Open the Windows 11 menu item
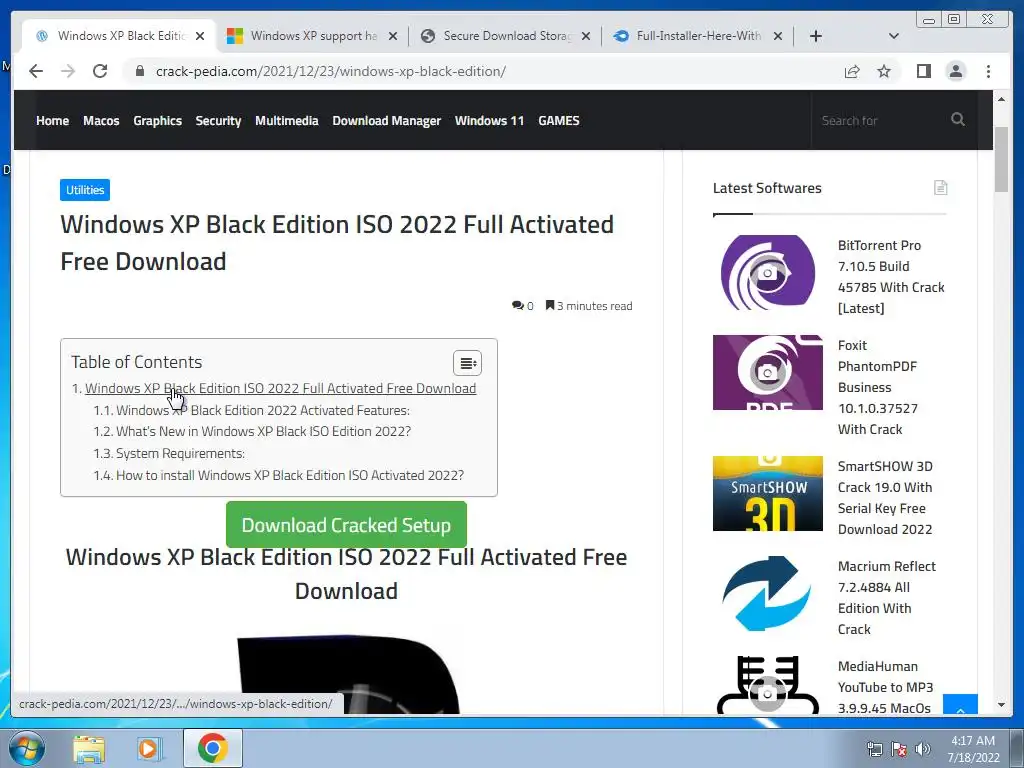1024x768 pixels. [489, 120]
